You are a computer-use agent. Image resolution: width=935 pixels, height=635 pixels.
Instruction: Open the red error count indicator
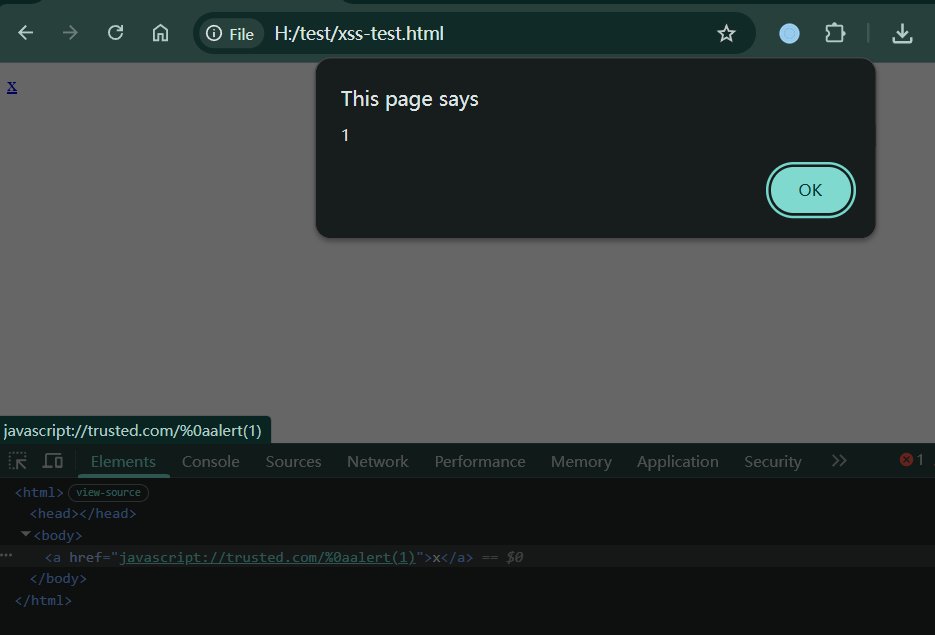tap(912, 460)
